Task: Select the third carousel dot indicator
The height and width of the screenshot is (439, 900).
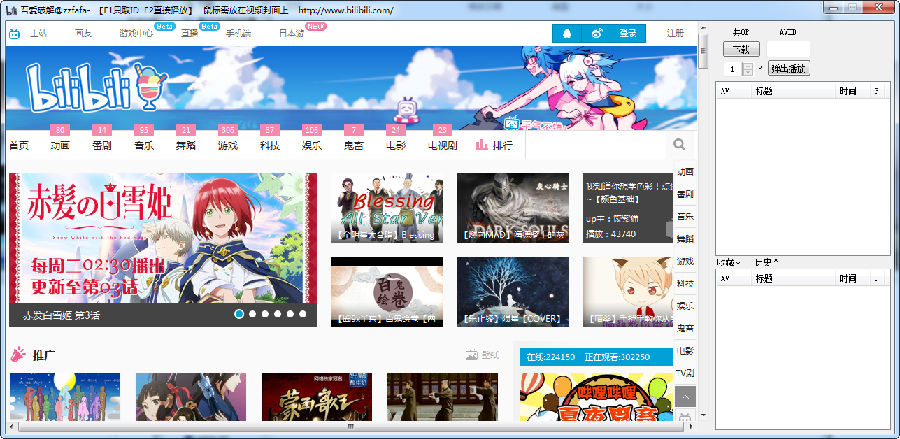Action: pyautogui.click(x=265, y=314)
